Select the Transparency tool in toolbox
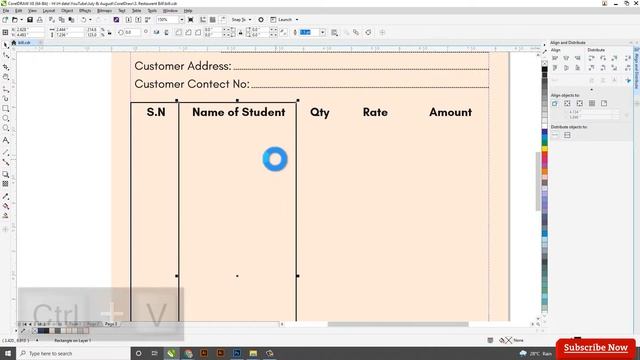The image size is (640, 360). [6, 184]
